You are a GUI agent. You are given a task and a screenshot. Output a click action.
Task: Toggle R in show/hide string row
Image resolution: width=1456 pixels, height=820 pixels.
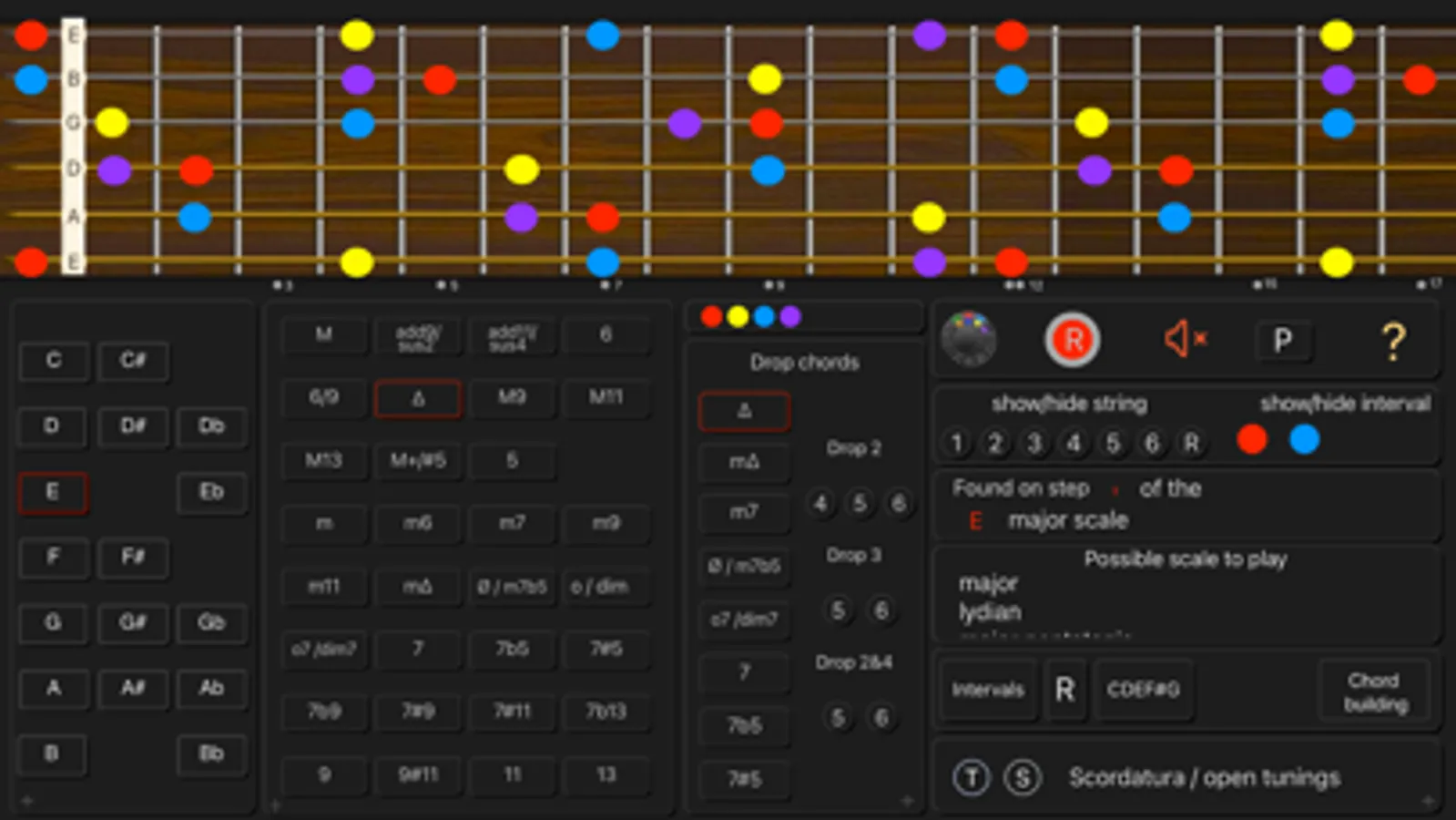pyautogui.click(x=1191, y=443)
